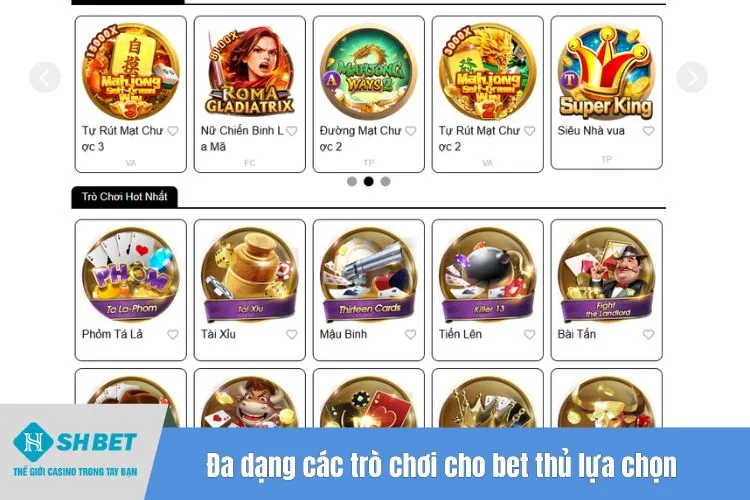Mark Phỏm Tá Lả as favorite
750x500 pixels.
click(x=173, y=334)
